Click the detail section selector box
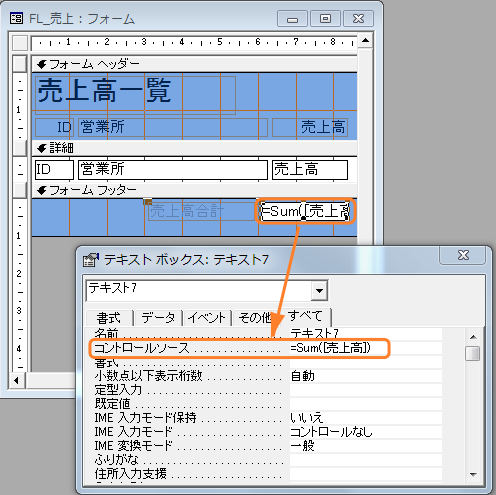 [x=20, y=148]
